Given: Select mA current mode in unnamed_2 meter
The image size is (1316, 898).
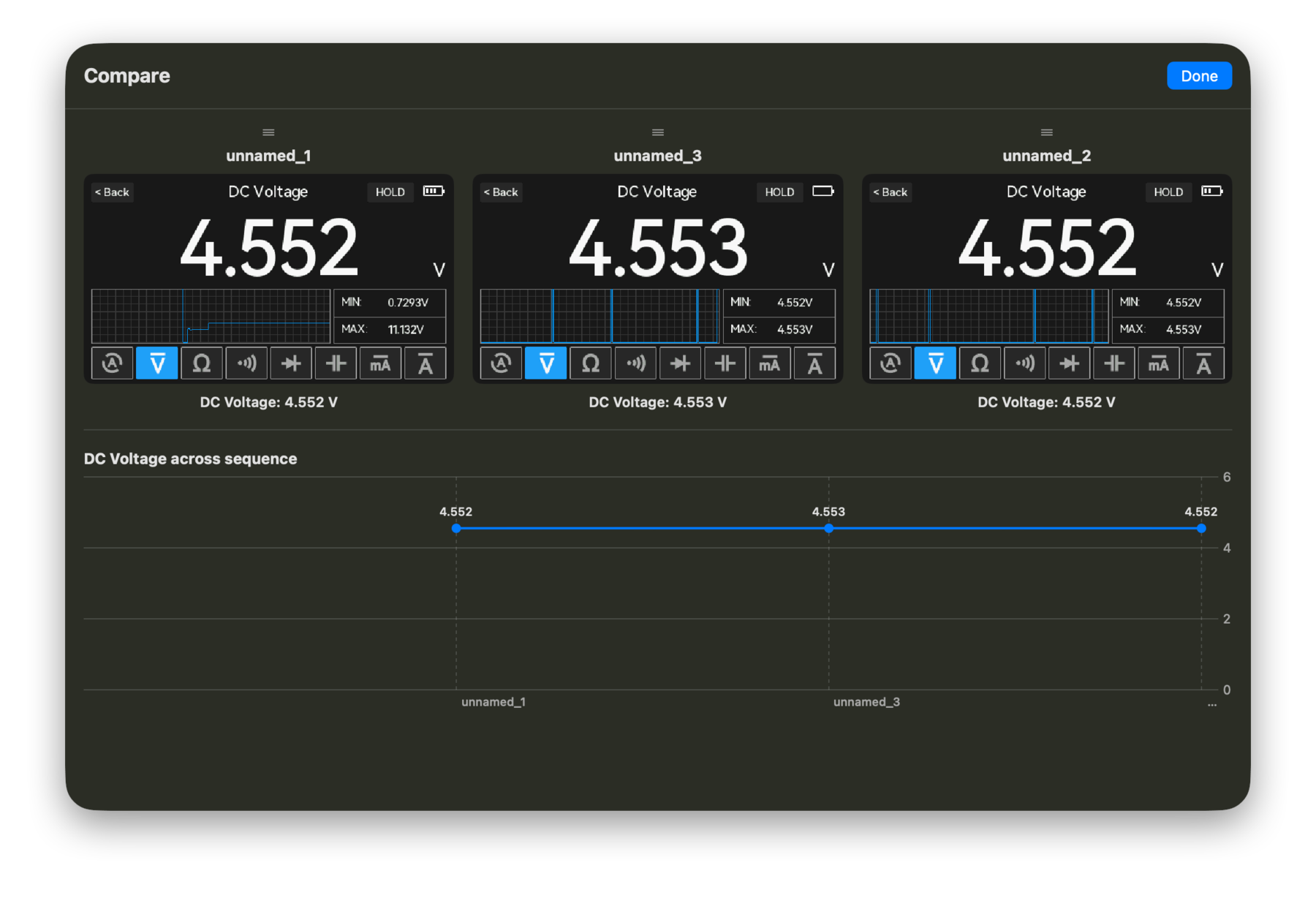Looking at the screenshot, I should point(1158,363).
